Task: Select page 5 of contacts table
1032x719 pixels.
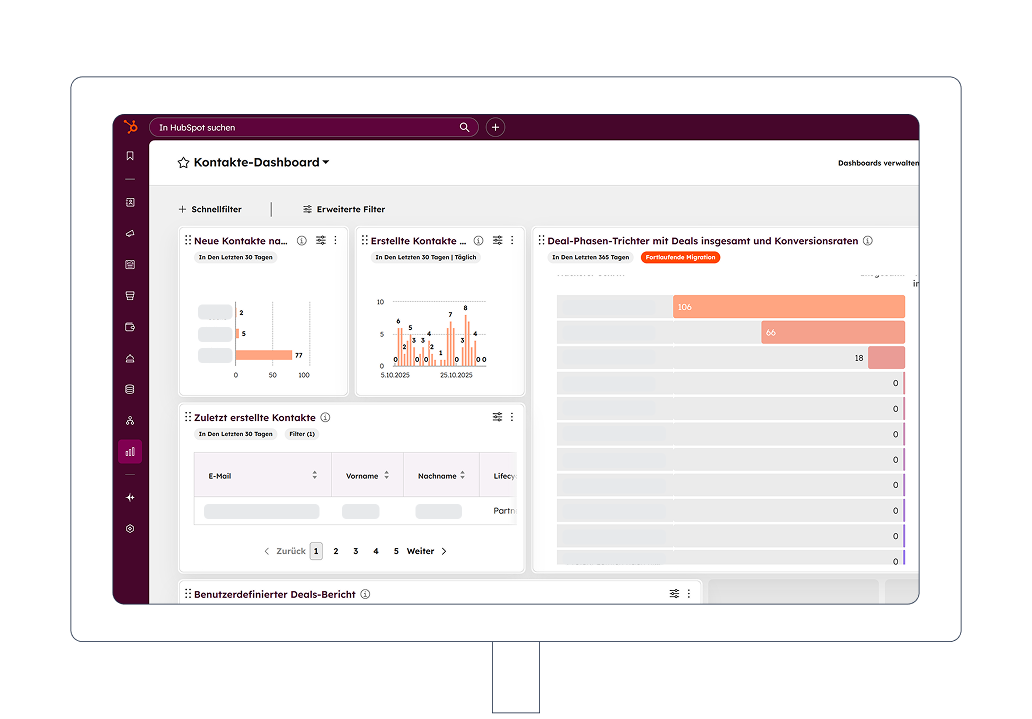Action: [x=396, y=551]
